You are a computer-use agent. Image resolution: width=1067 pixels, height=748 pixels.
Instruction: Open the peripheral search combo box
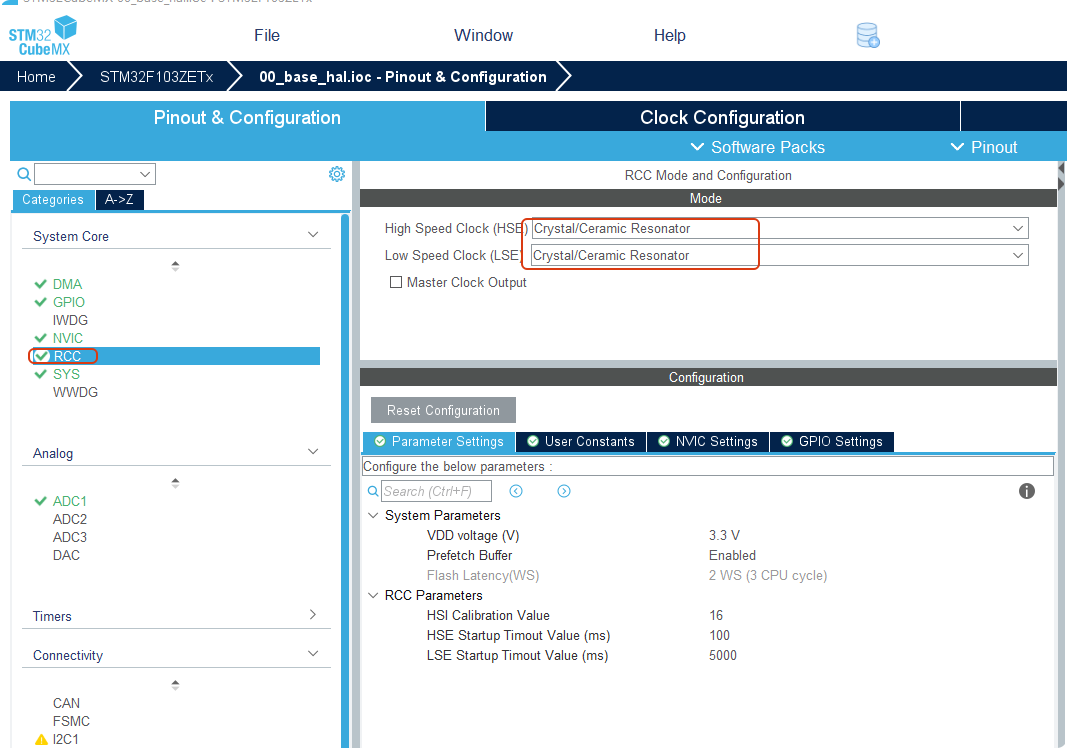point(95,174)
